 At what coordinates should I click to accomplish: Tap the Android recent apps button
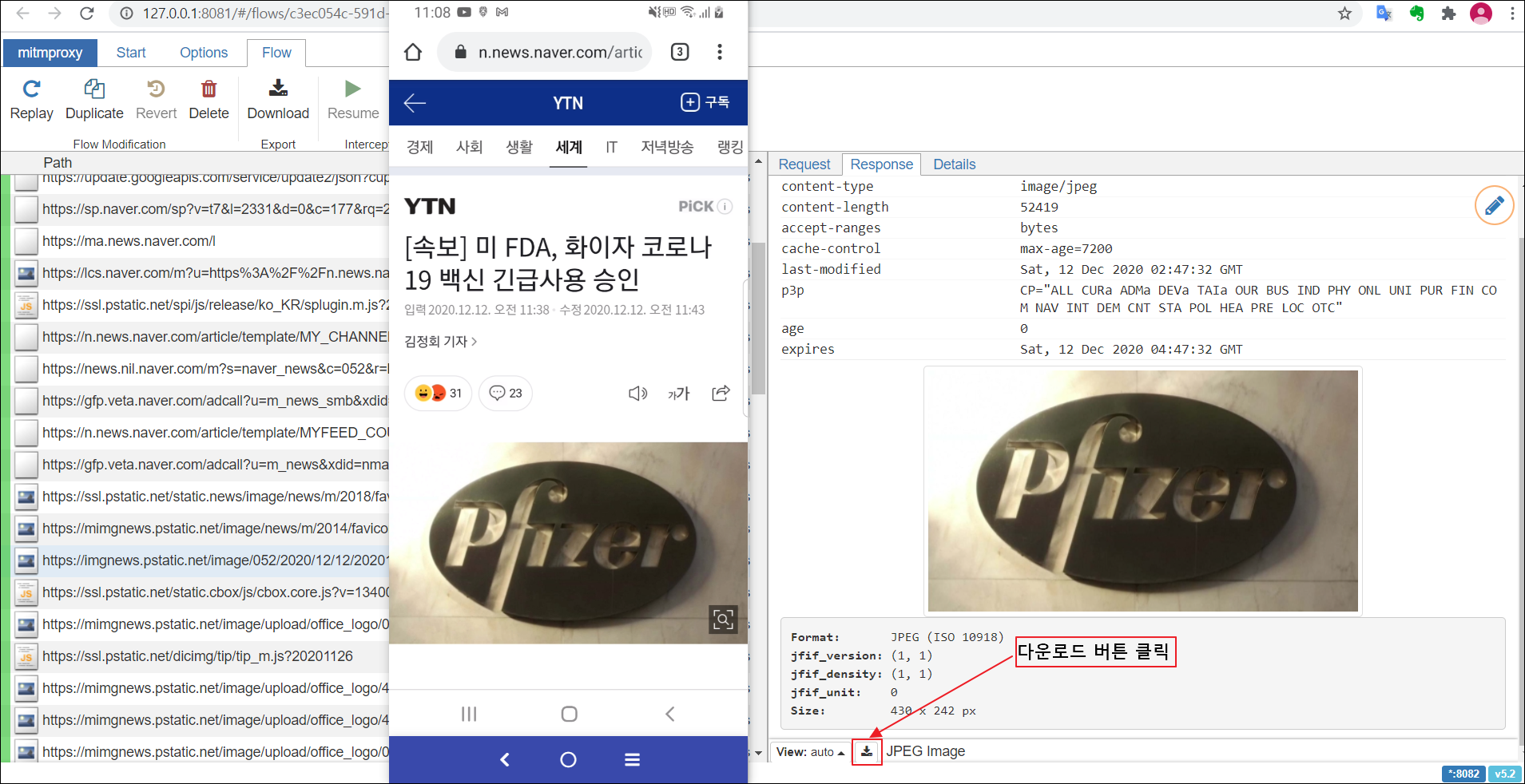tap(469, 714)
